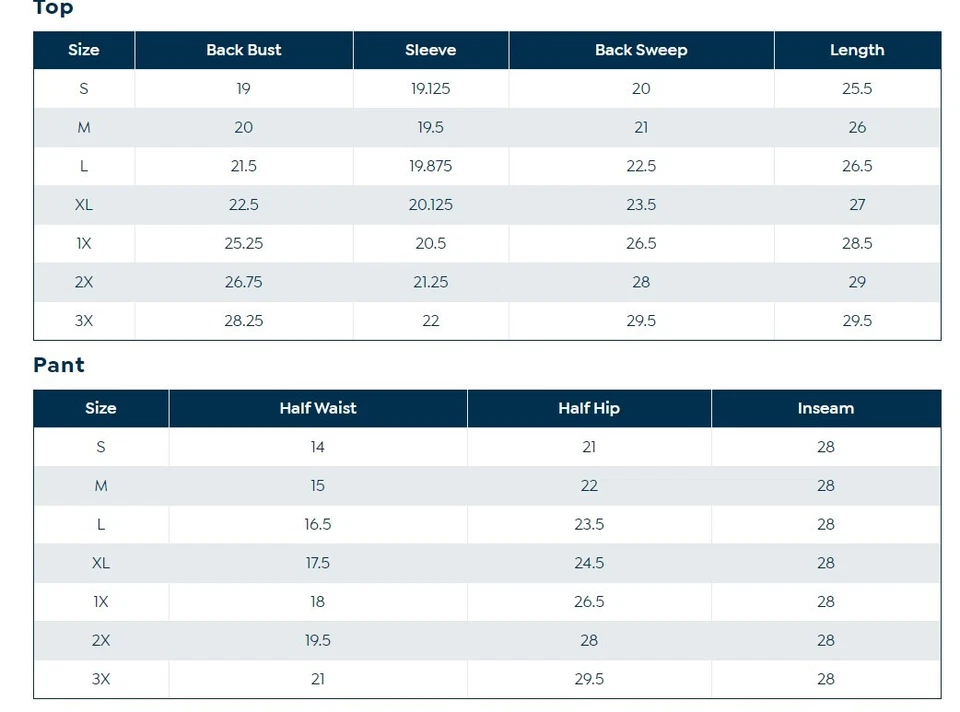The width and height of the screenshot is (960, 712).
Task: Click the Back Bust column header
Action: coord(244,50)
